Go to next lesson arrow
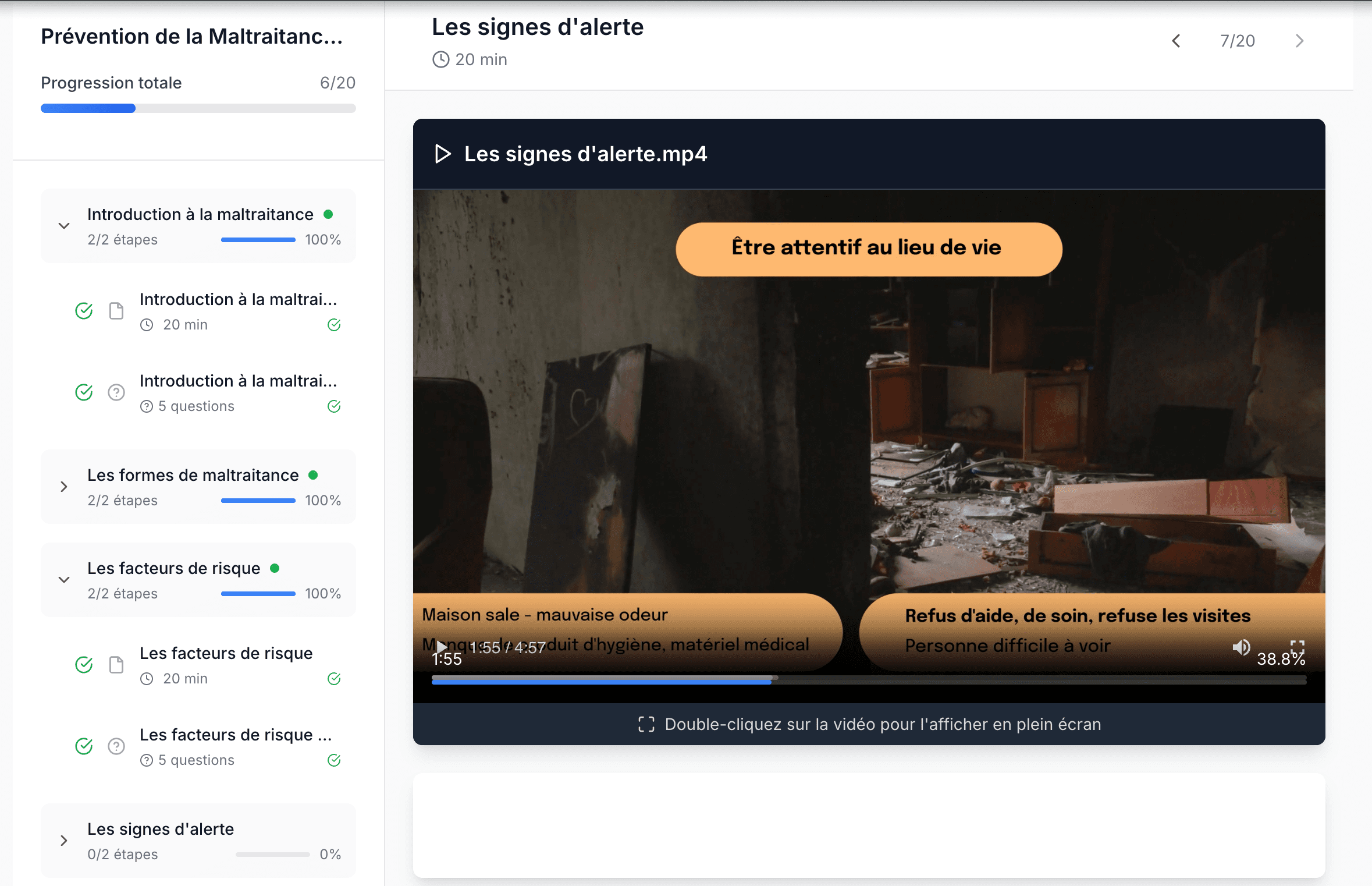This screenshot has width=1372, height=886. pyautogui.click(x=1299, y=41)
